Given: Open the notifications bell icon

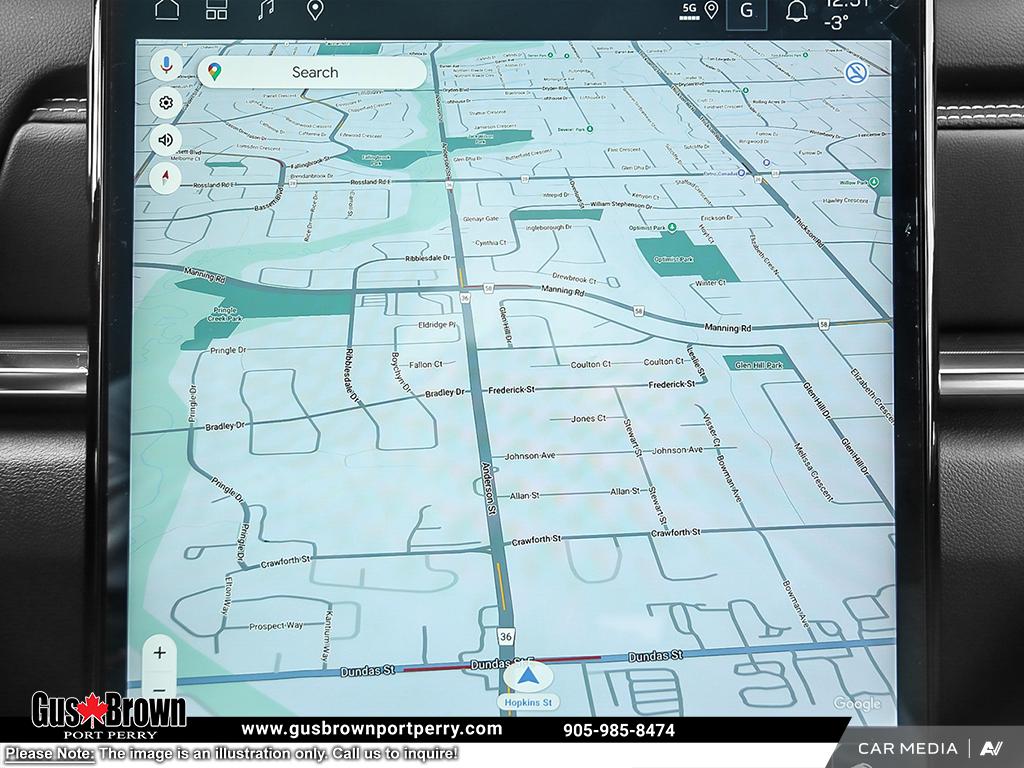Looking at the screenshot, I should click(797, 12).
